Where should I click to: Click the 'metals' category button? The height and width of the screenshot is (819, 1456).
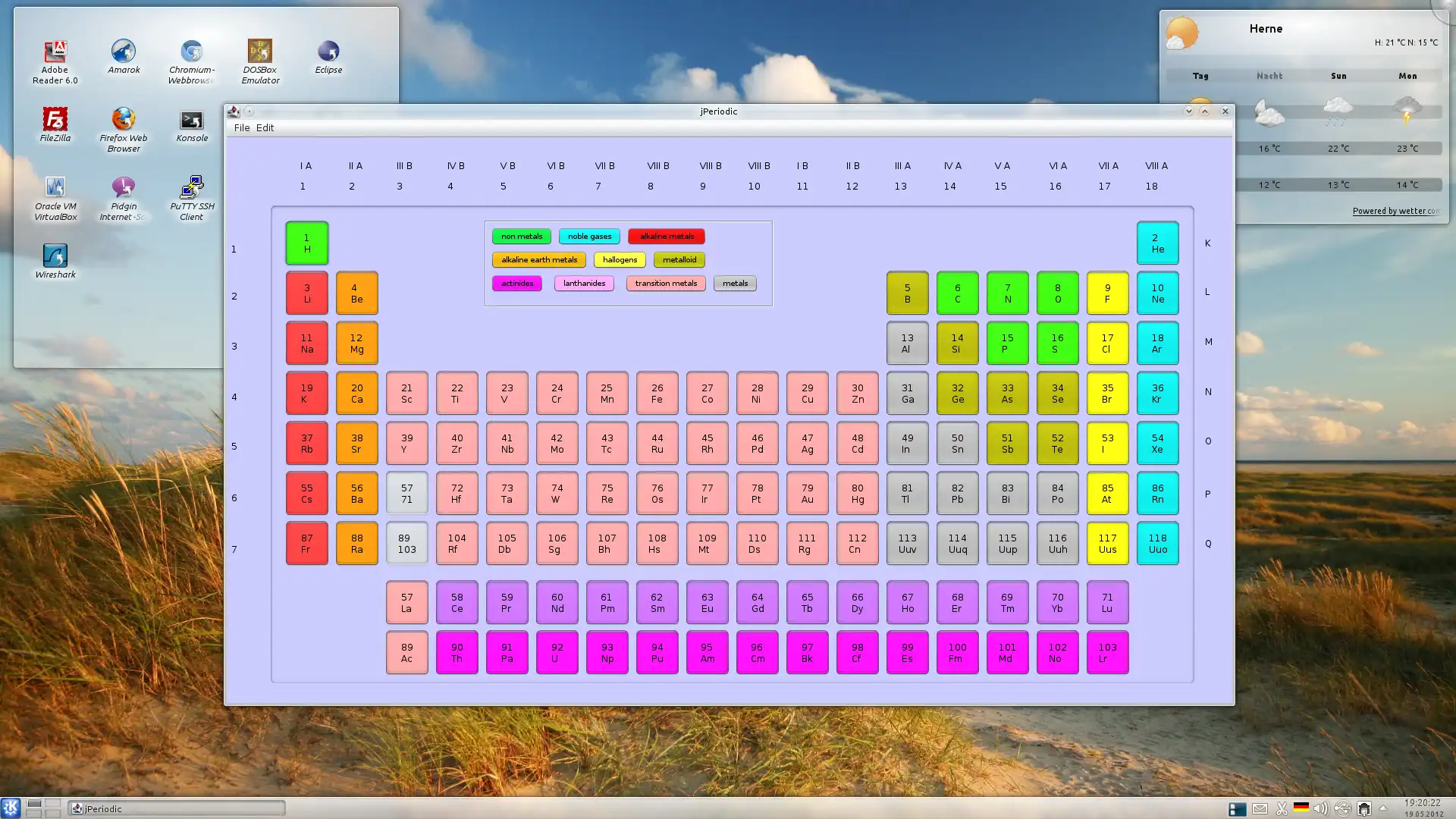tap(735, 283)
